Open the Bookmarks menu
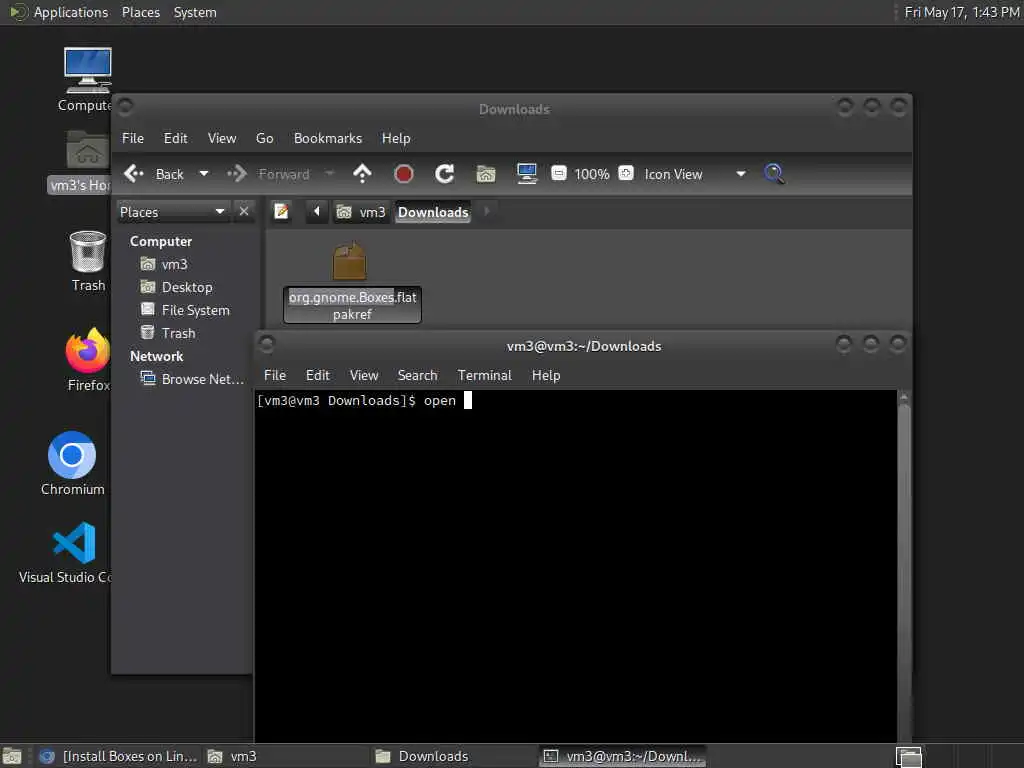 click(328, 138)
